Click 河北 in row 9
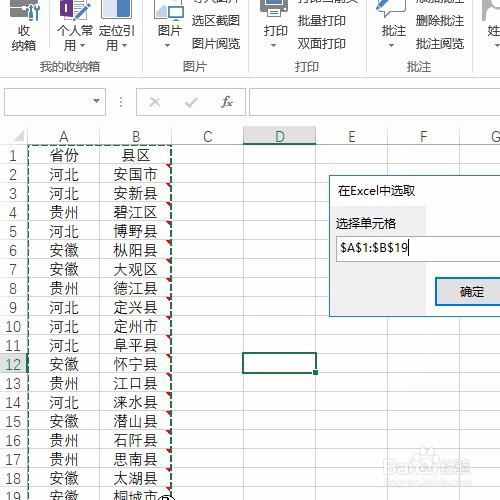Screen dimensions: 500x500 pyautogui.click(x=64, y=307)
